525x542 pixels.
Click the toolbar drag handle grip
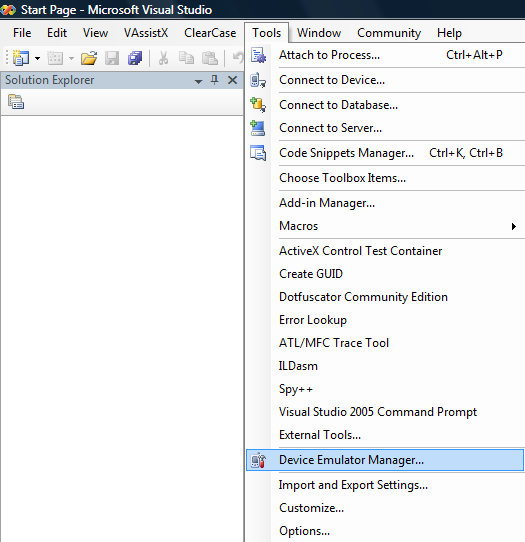coord(7,58)
